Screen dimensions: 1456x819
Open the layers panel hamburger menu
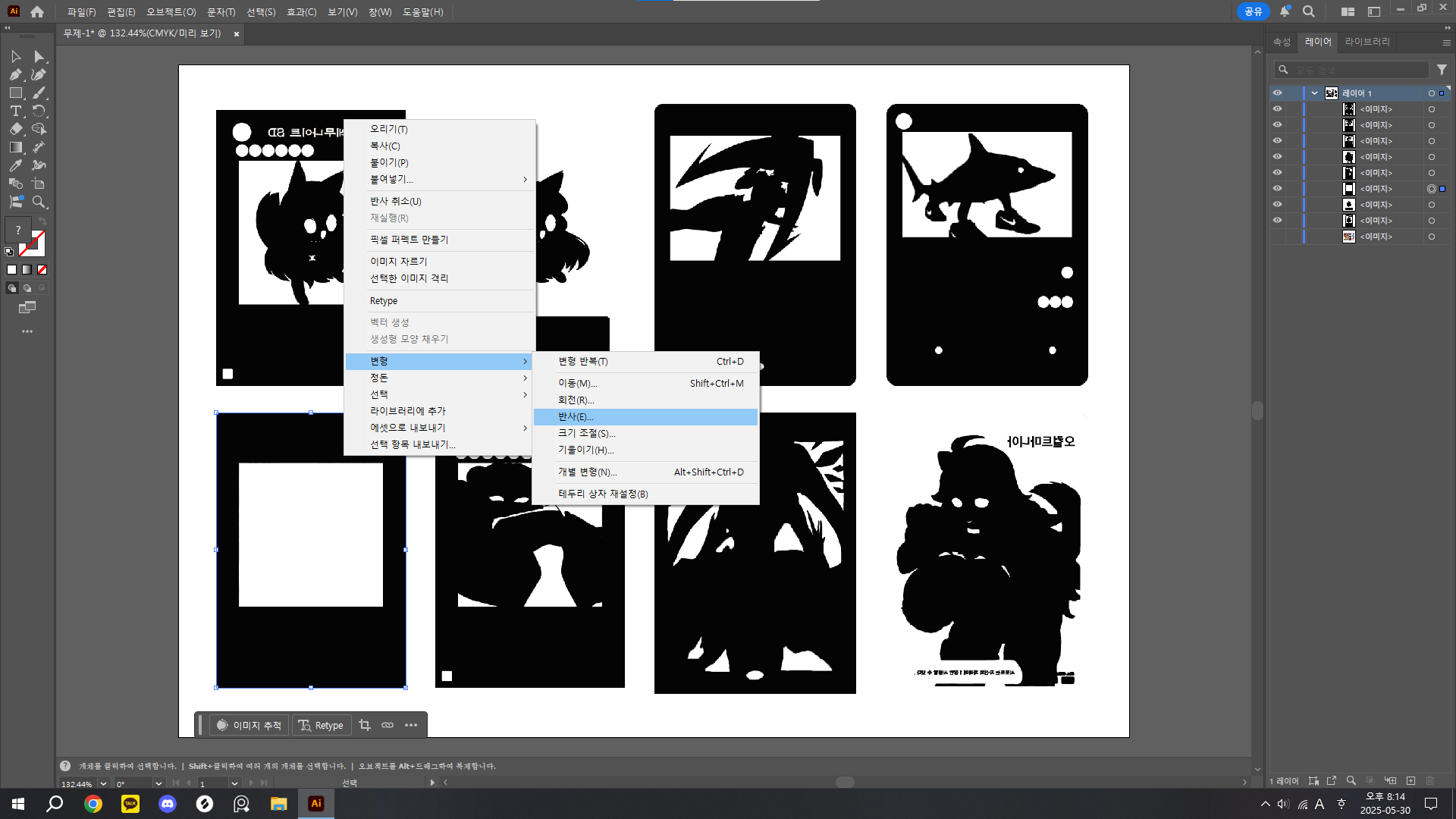click(x=1446, y=42)
